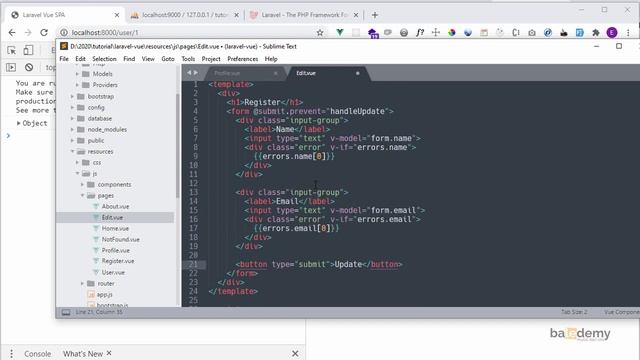640x360 pixels.
Task: Show the DevTools console sidebar
Action: (11, 67)
